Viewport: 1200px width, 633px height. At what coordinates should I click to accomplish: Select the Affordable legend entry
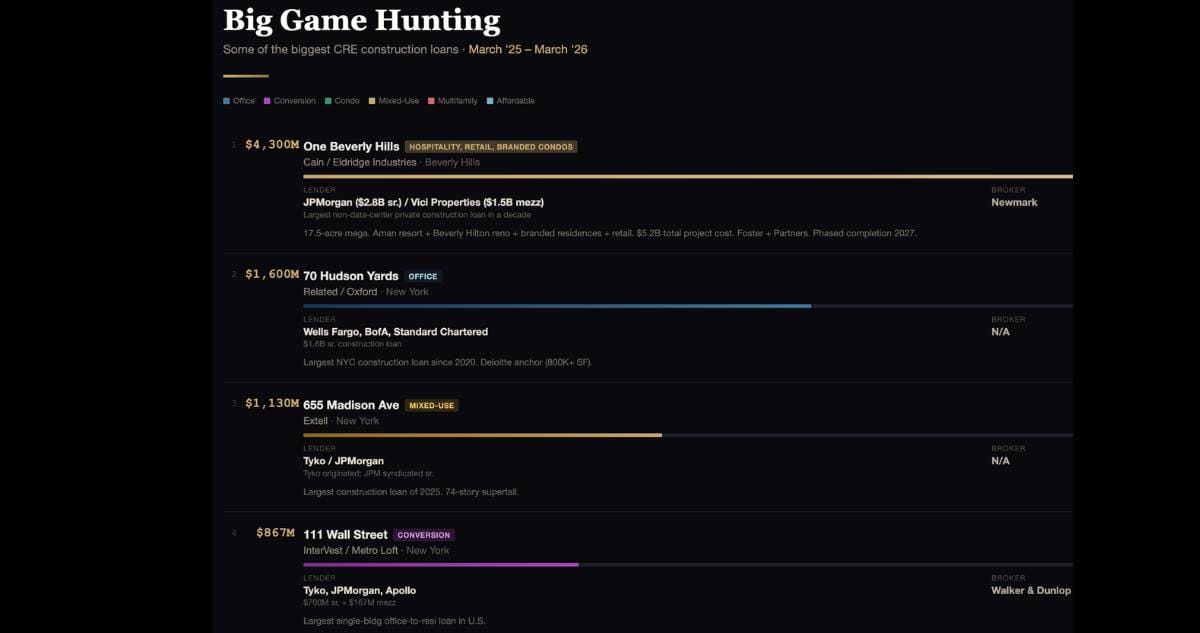[x=511, y=101]
